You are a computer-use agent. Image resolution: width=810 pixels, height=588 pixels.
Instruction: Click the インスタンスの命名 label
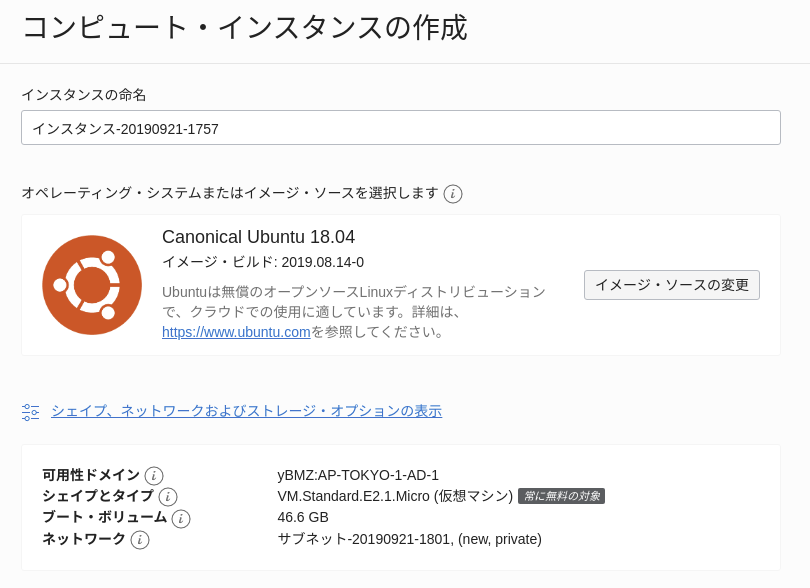point(84,95)
